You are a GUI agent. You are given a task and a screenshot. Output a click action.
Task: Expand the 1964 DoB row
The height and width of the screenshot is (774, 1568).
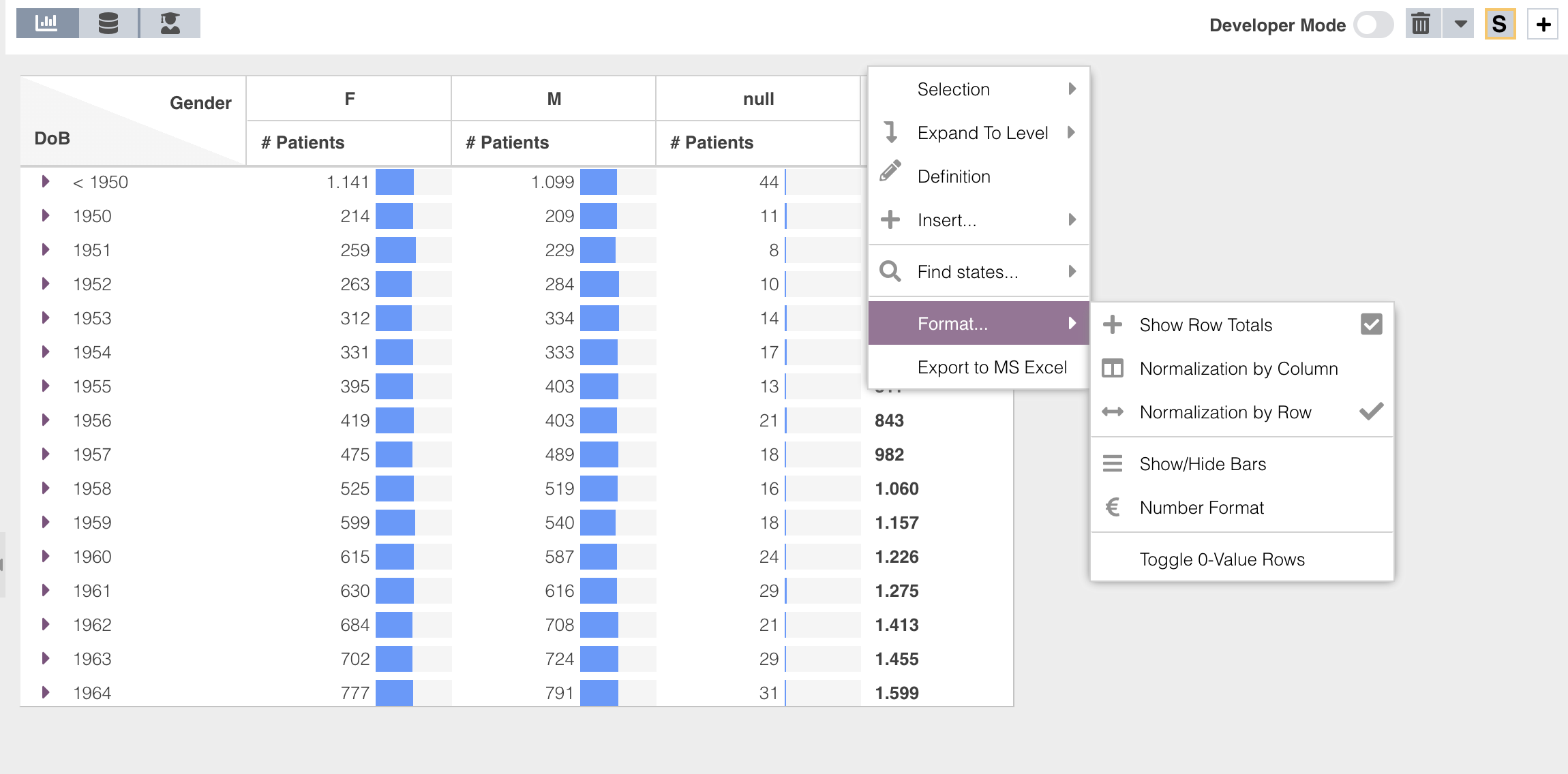[x=46, y=693]
